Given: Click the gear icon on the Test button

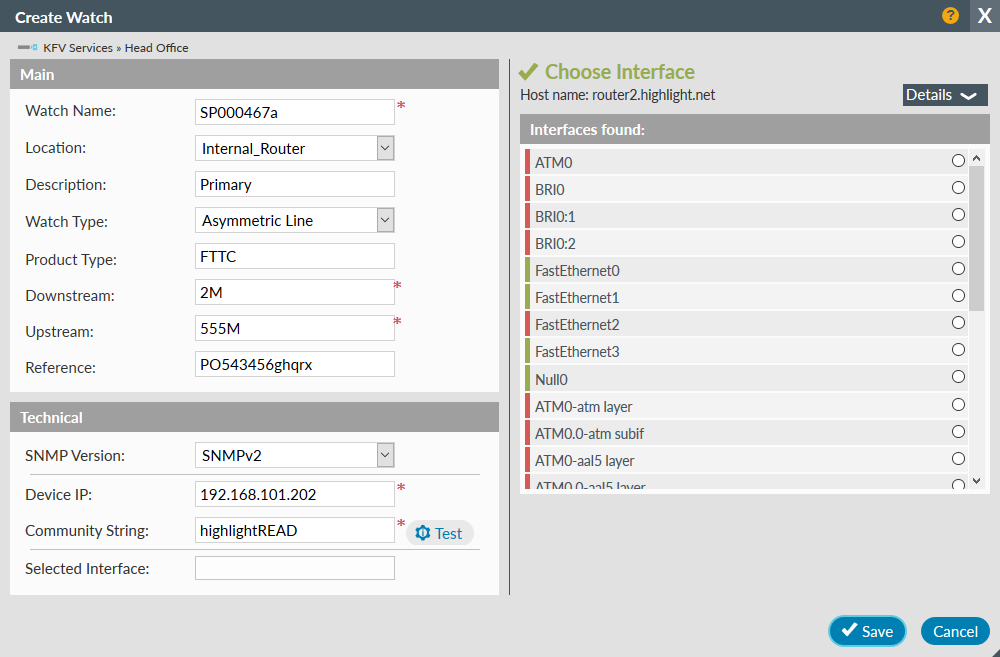Looking at the screenshot, I should 424,532.
